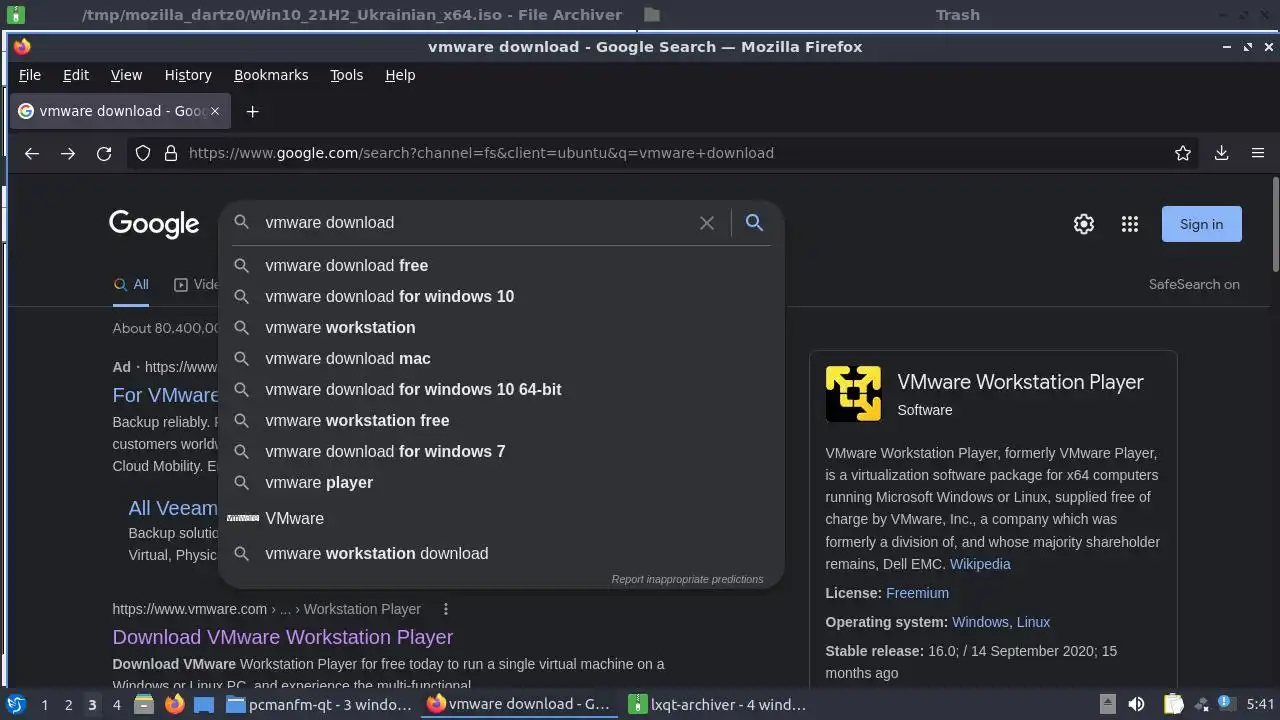This screenshot has width=1280, height=720.
Task: Open the File menu
Action: click(30, 75)
